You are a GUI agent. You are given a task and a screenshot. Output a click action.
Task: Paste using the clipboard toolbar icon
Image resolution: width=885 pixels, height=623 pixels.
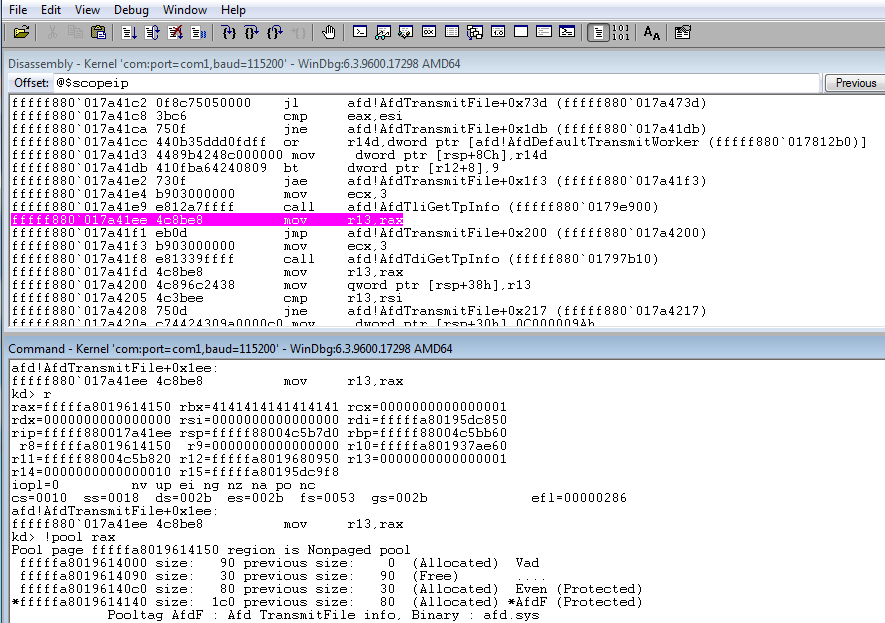[98, 32]
